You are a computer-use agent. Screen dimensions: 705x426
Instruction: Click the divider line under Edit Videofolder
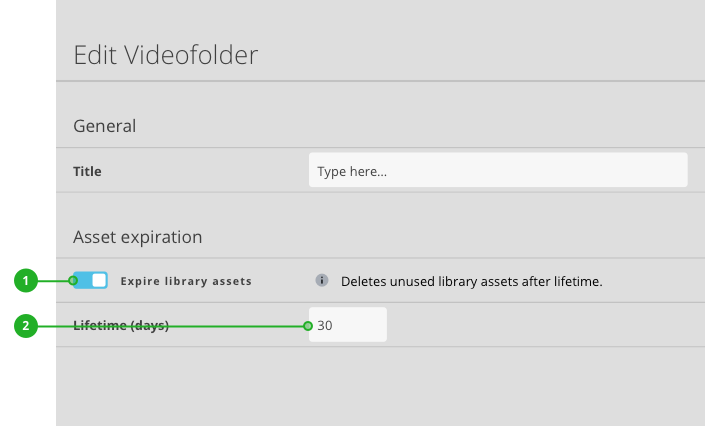(x=380, y=81)
